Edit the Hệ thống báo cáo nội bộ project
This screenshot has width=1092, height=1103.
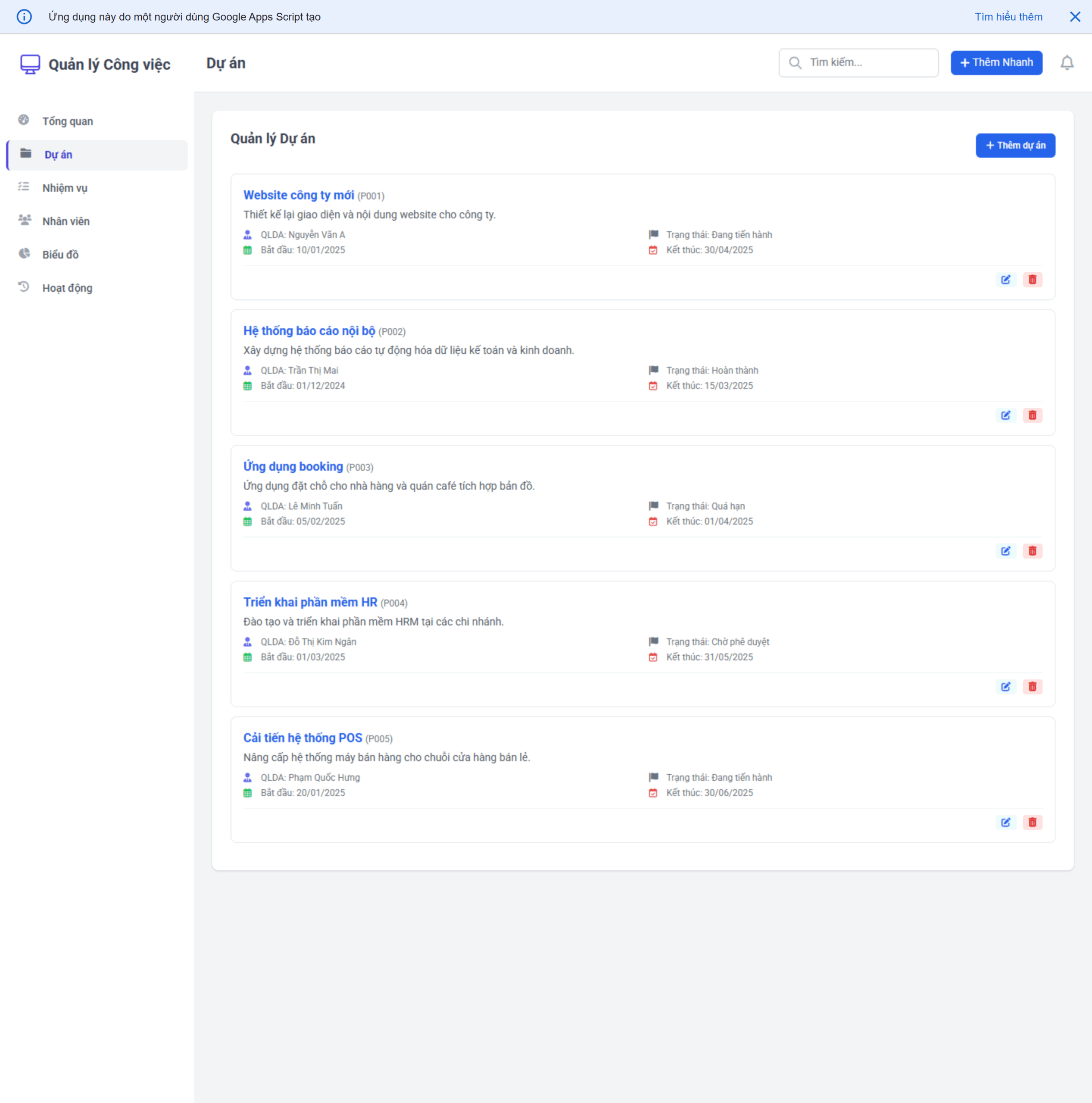tap(1006, 415)
